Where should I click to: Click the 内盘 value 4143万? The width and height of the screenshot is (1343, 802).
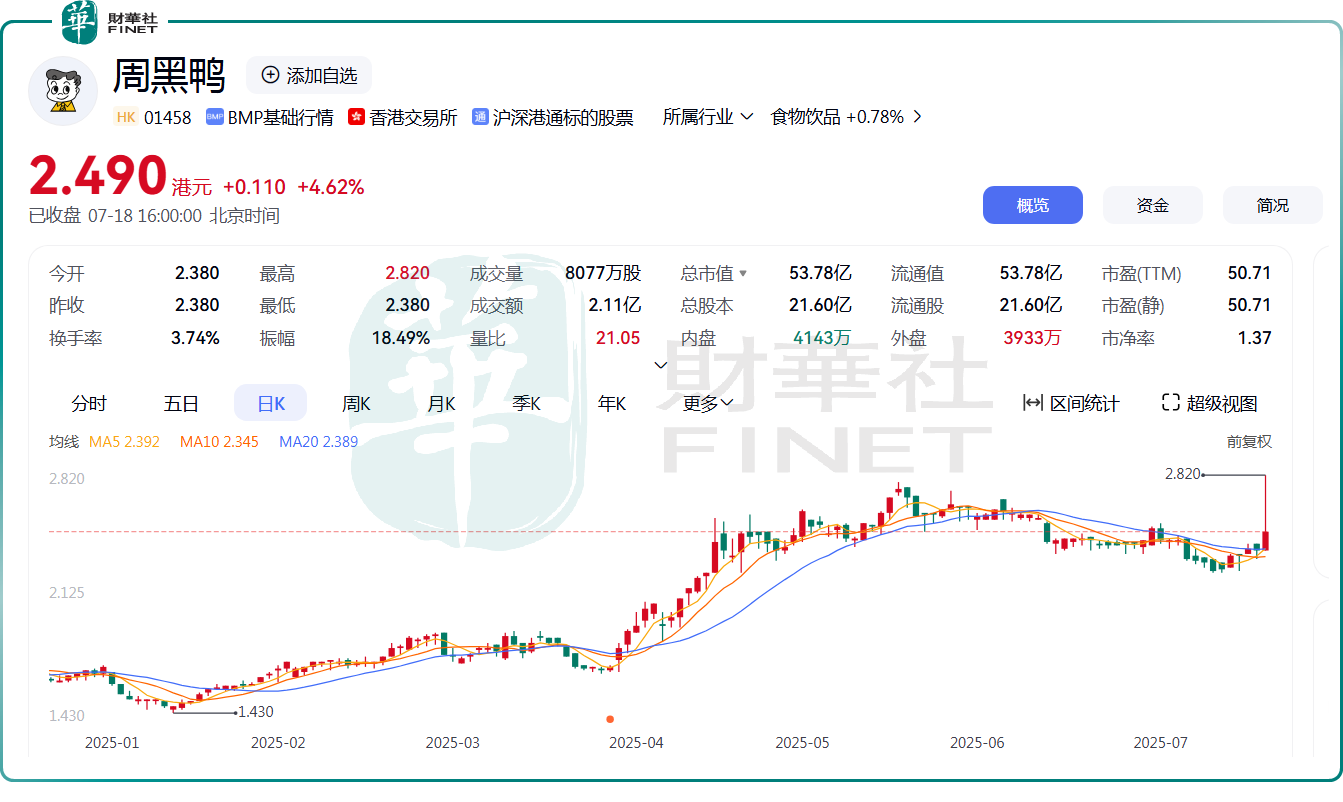coord(822,338)
